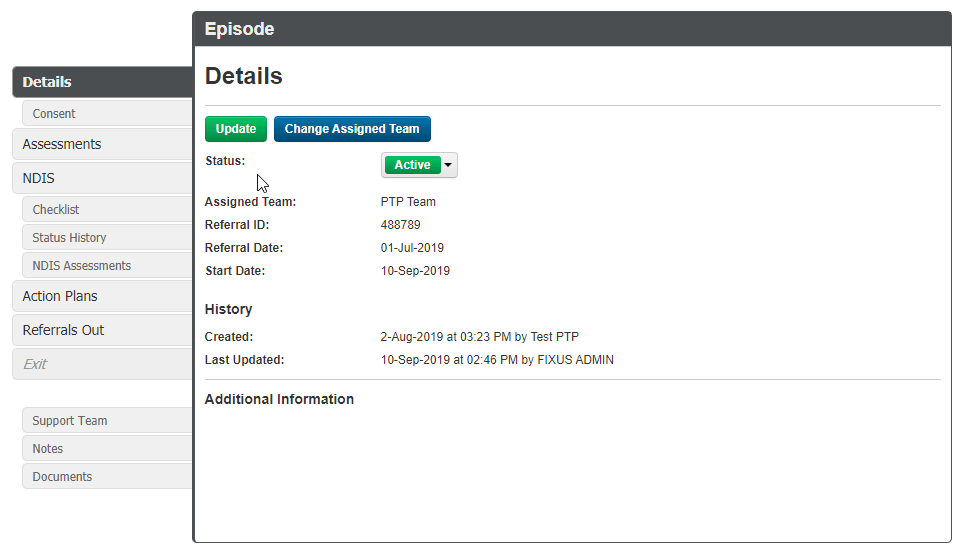Click the Referral ID: label

point(237,224)
